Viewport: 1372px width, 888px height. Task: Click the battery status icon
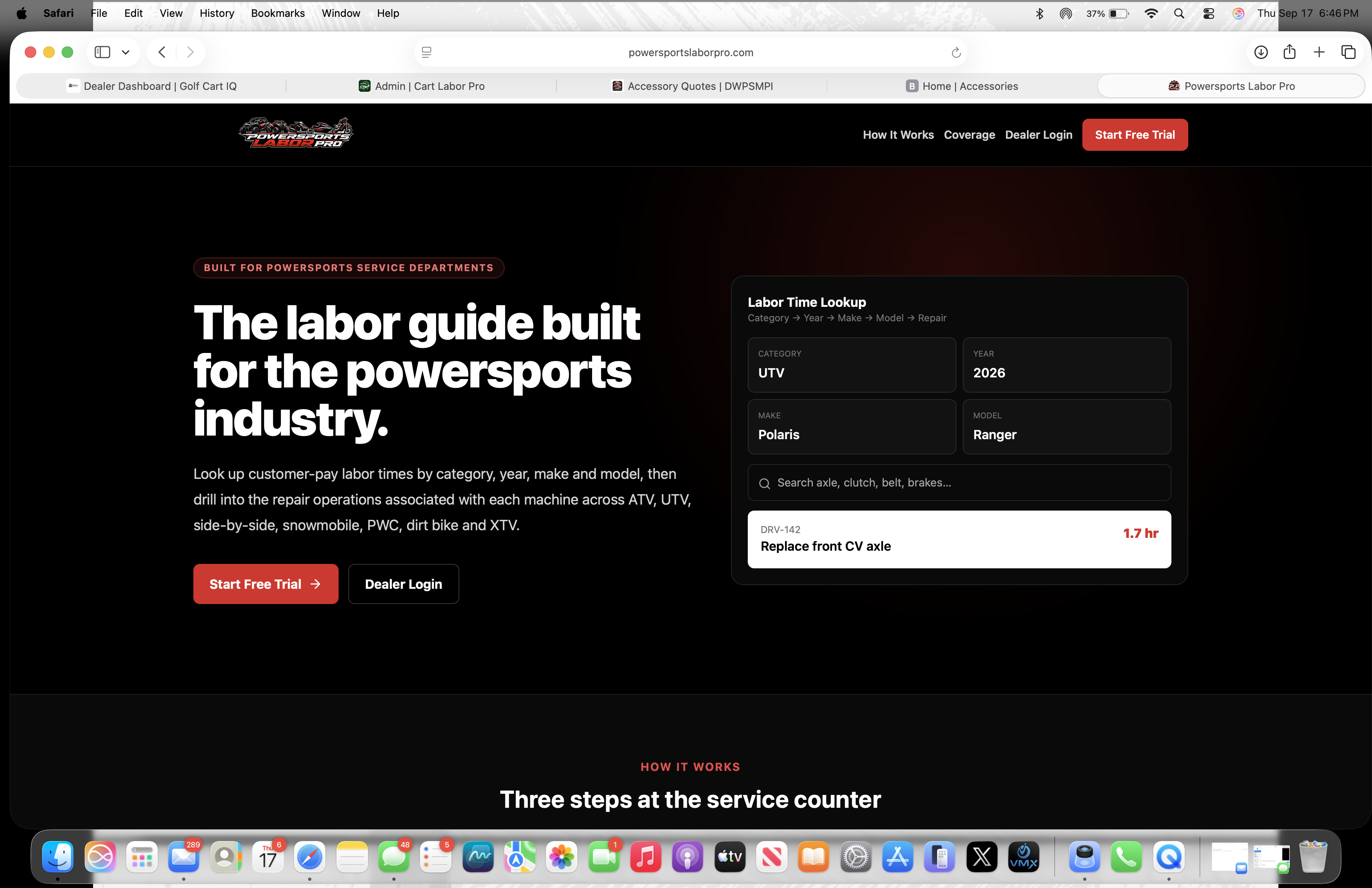coord(1118,13)
